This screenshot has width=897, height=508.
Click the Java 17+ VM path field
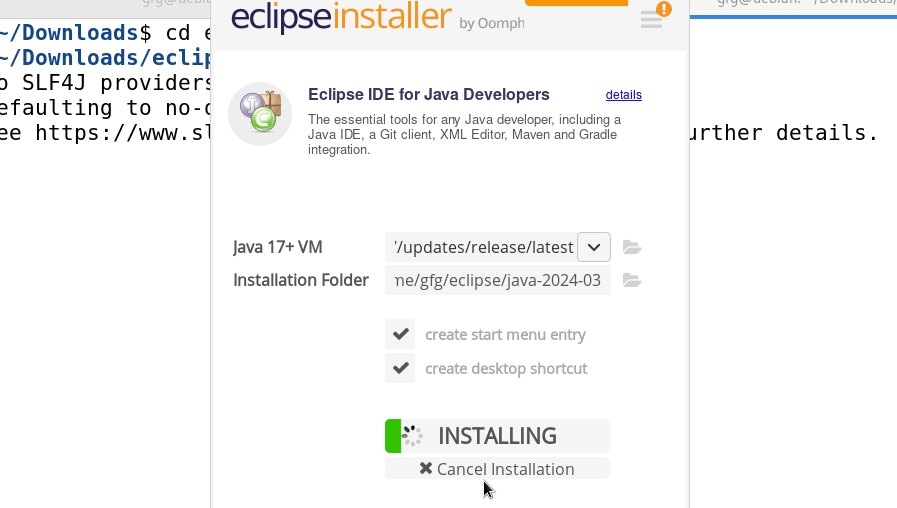[481, 247]
